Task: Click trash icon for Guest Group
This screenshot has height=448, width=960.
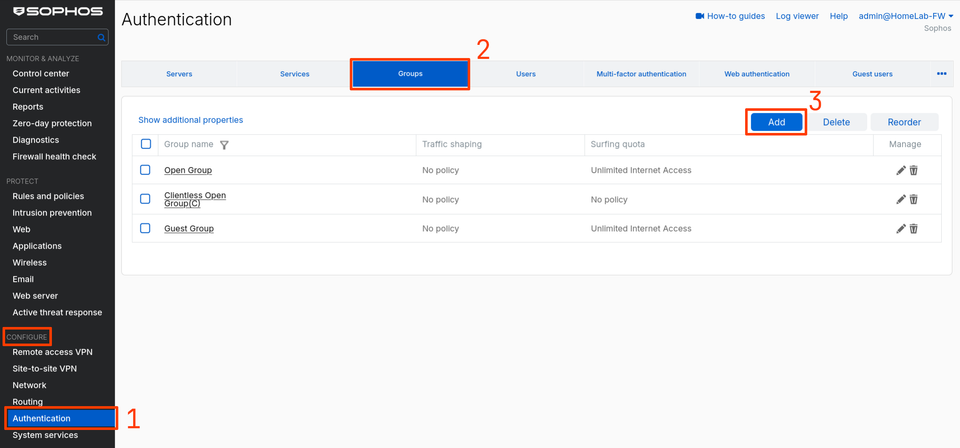Action: coord(913,228)
